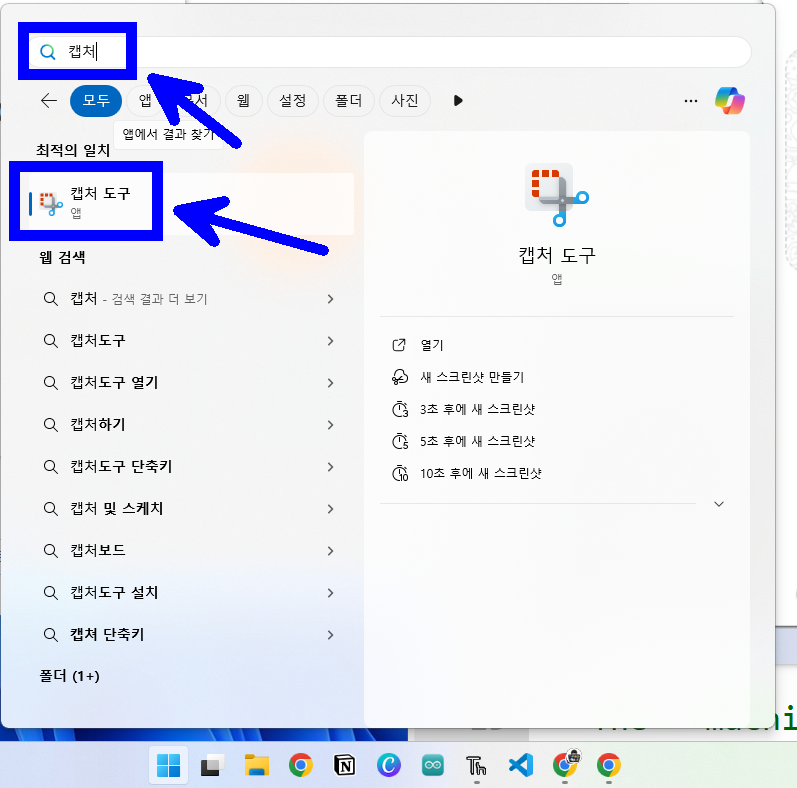This screenshot has width=797, height=788.
Task: Open the three-dot options menu
Action: tap(691, 101)
